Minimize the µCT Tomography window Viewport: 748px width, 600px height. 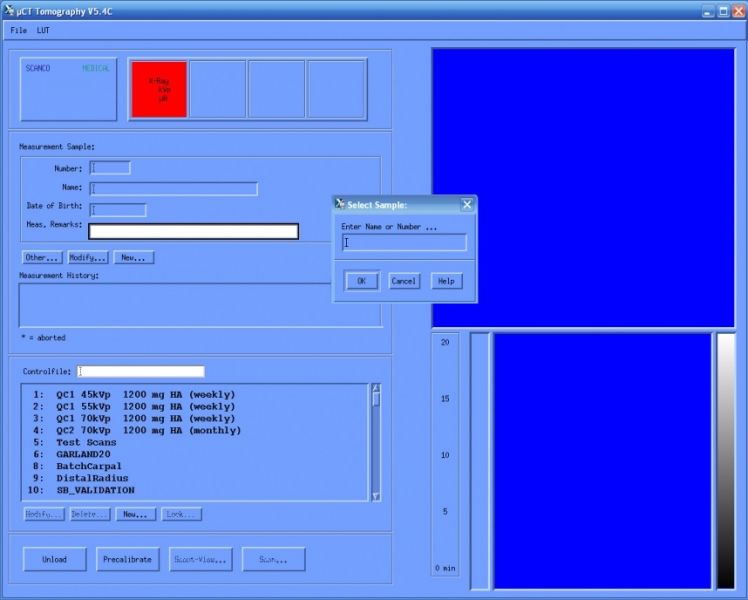click(708, 11)
